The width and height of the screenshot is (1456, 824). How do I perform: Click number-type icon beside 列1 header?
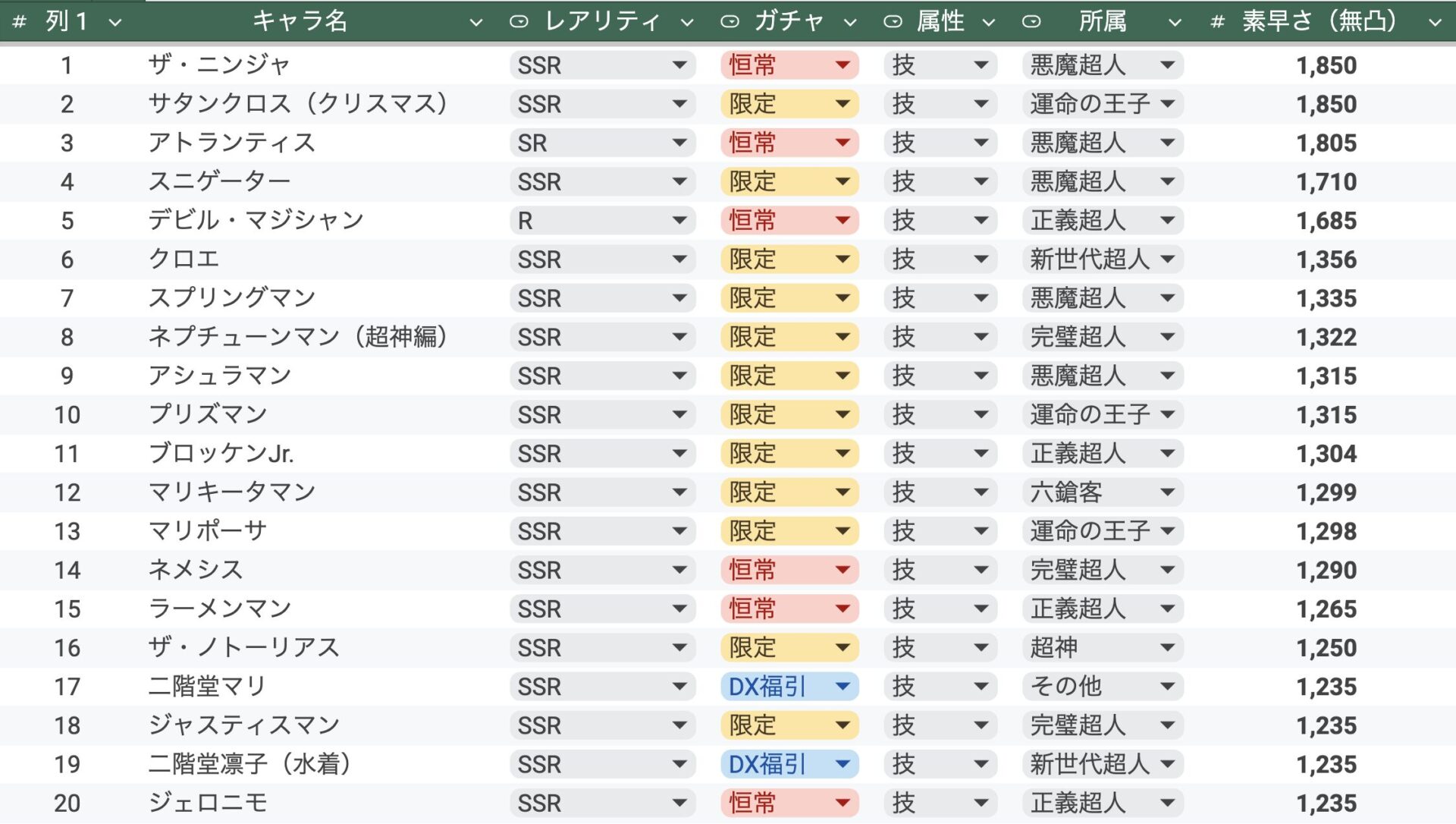(20, 22)
